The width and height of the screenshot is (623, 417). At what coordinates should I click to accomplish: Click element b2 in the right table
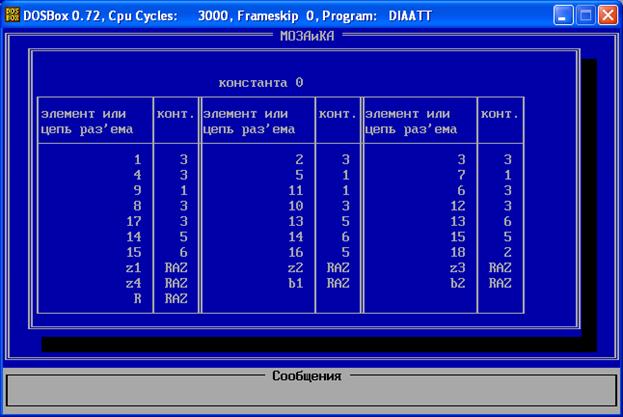point(458,283)
